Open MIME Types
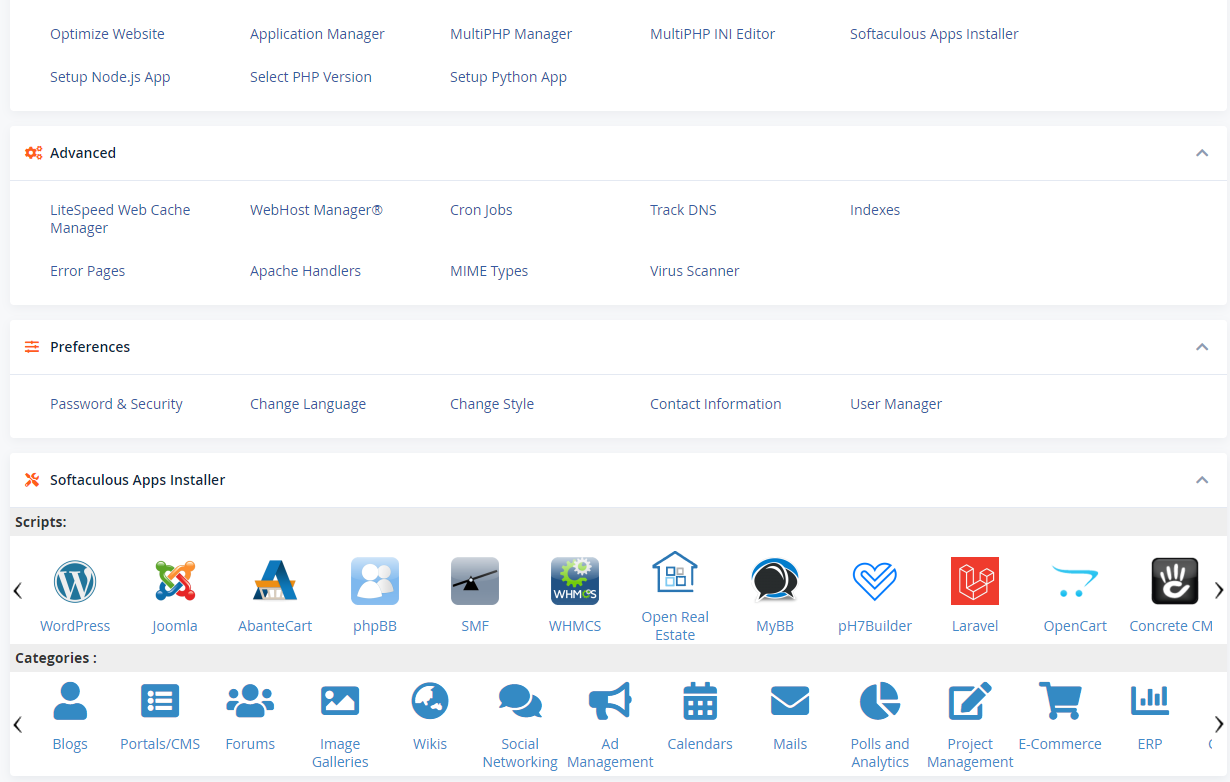Viewport: 1230px width, 782px height. point(489,271)
